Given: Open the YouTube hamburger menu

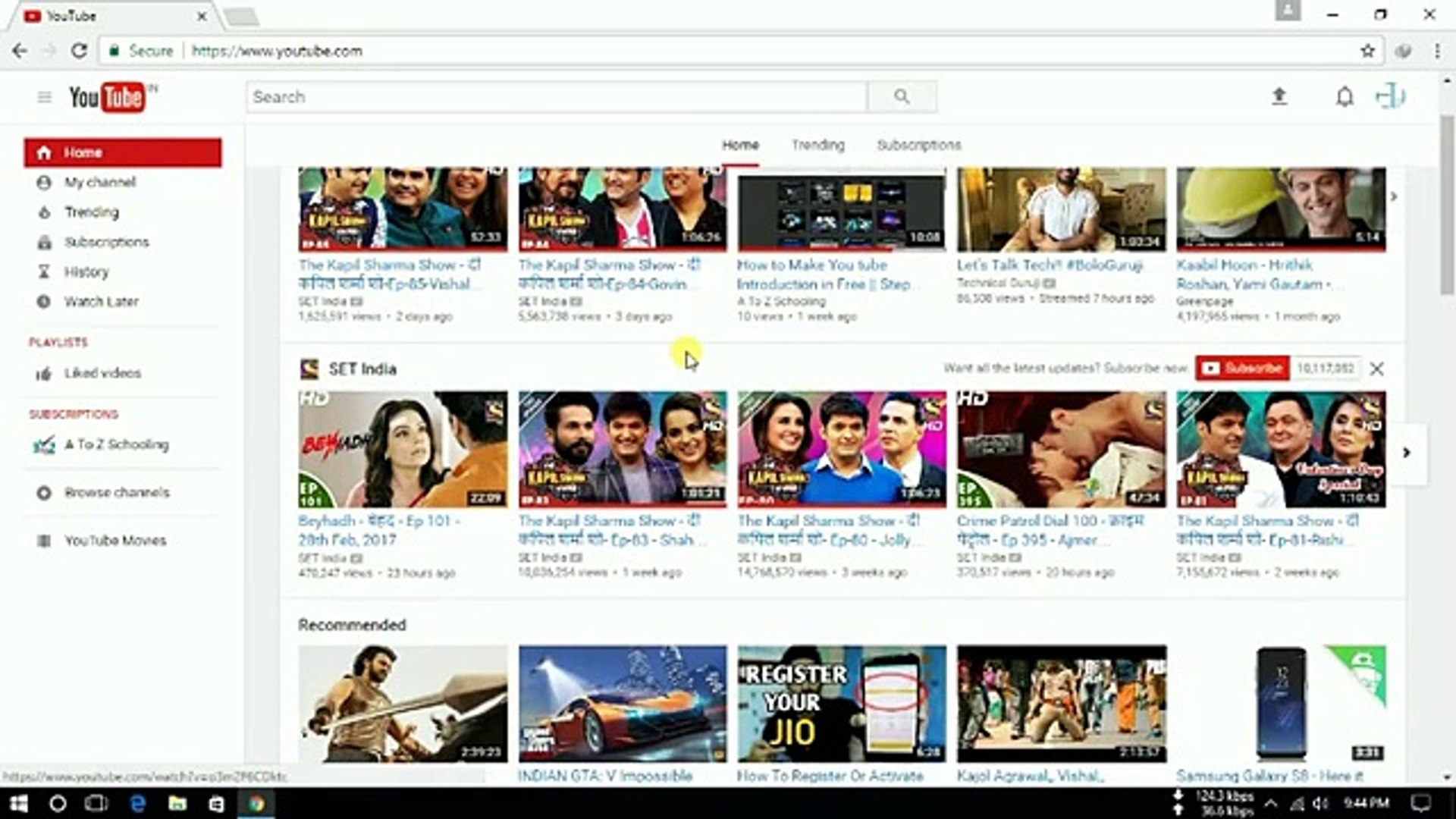Looking at the screenshot, I should (43, 96).
